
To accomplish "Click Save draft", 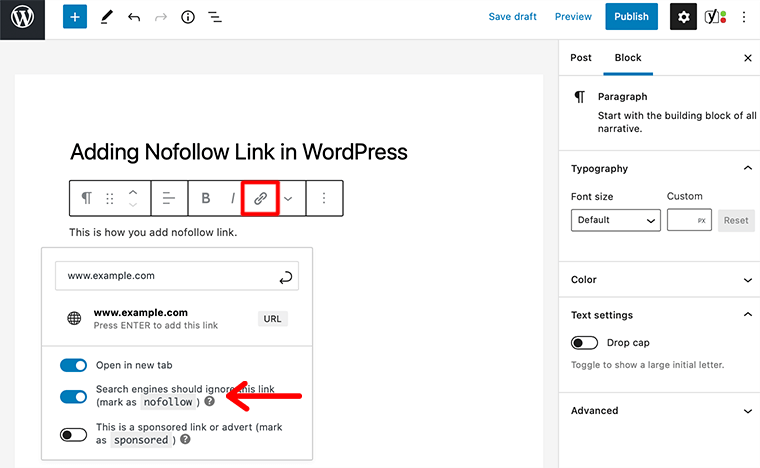I will point(512,17).
